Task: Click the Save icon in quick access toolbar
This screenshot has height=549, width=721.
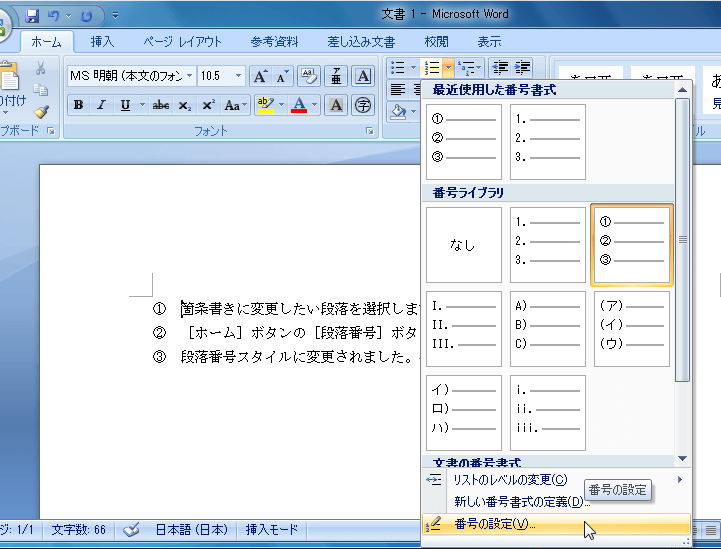Action: [32, 16]
